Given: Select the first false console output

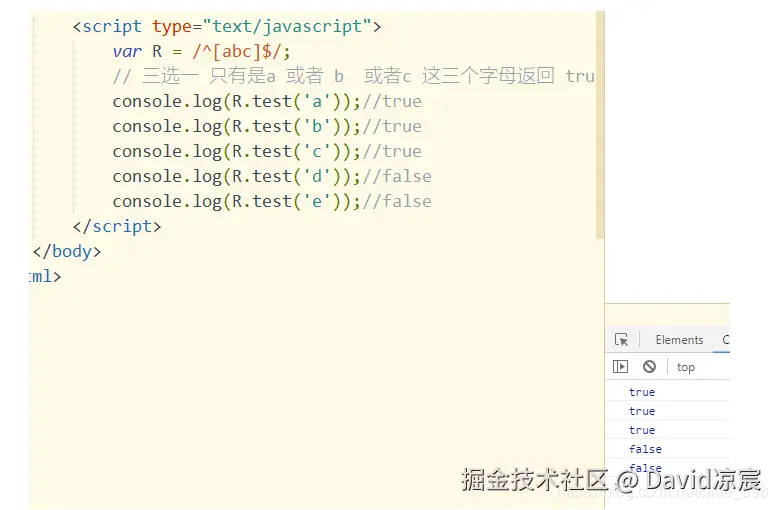Looking at the screenshot, I should (x=645, y=449).
